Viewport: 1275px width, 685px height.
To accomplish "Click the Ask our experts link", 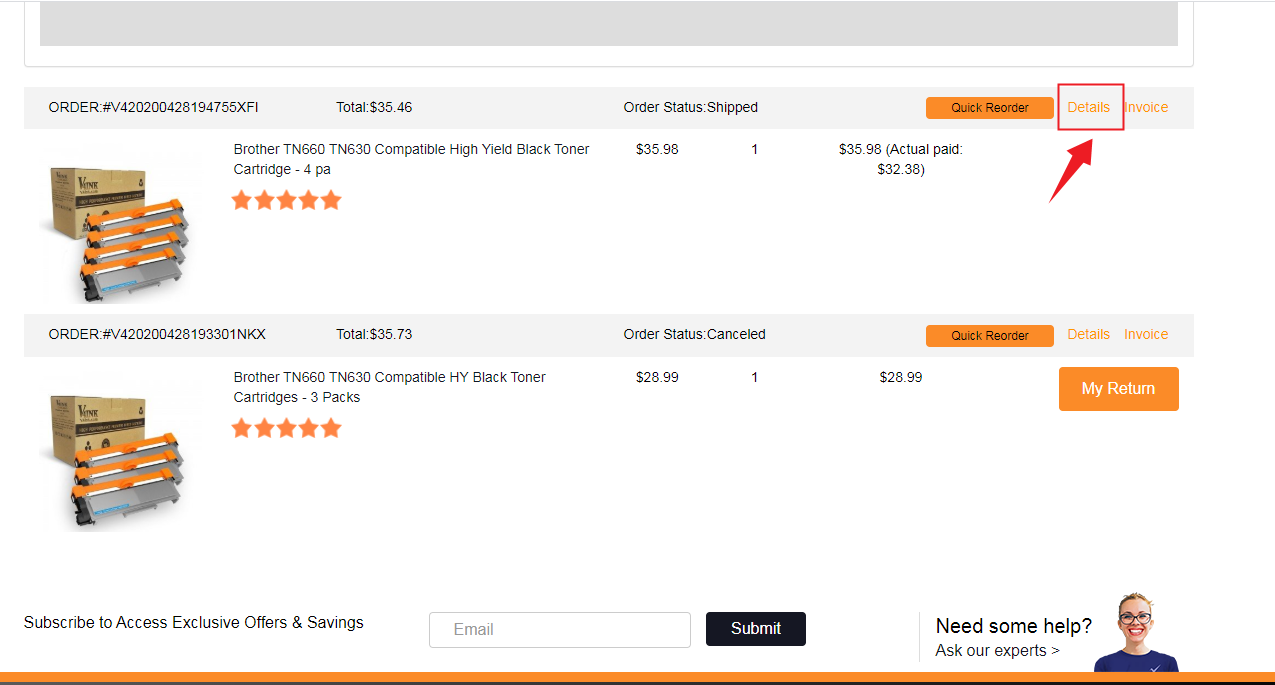I will coord(998,651).
